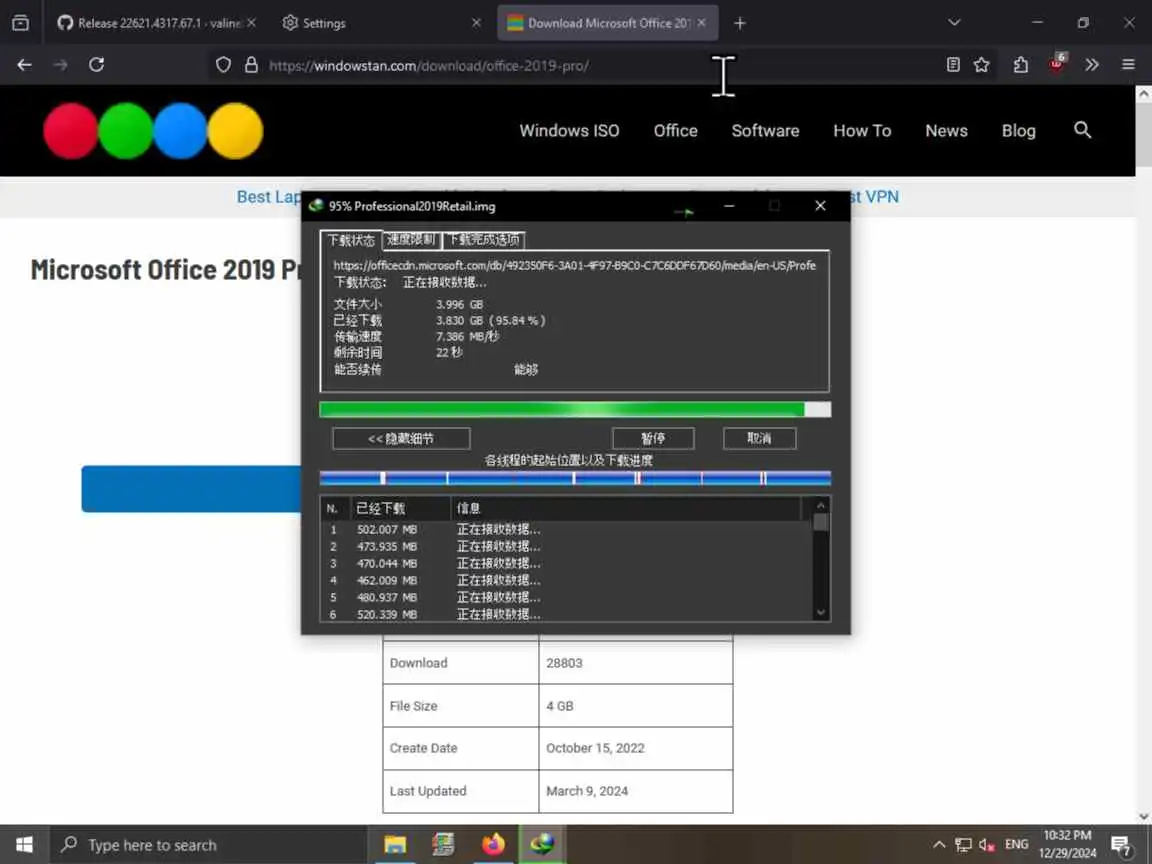Click the 已经下载 column header

point(401,508)
